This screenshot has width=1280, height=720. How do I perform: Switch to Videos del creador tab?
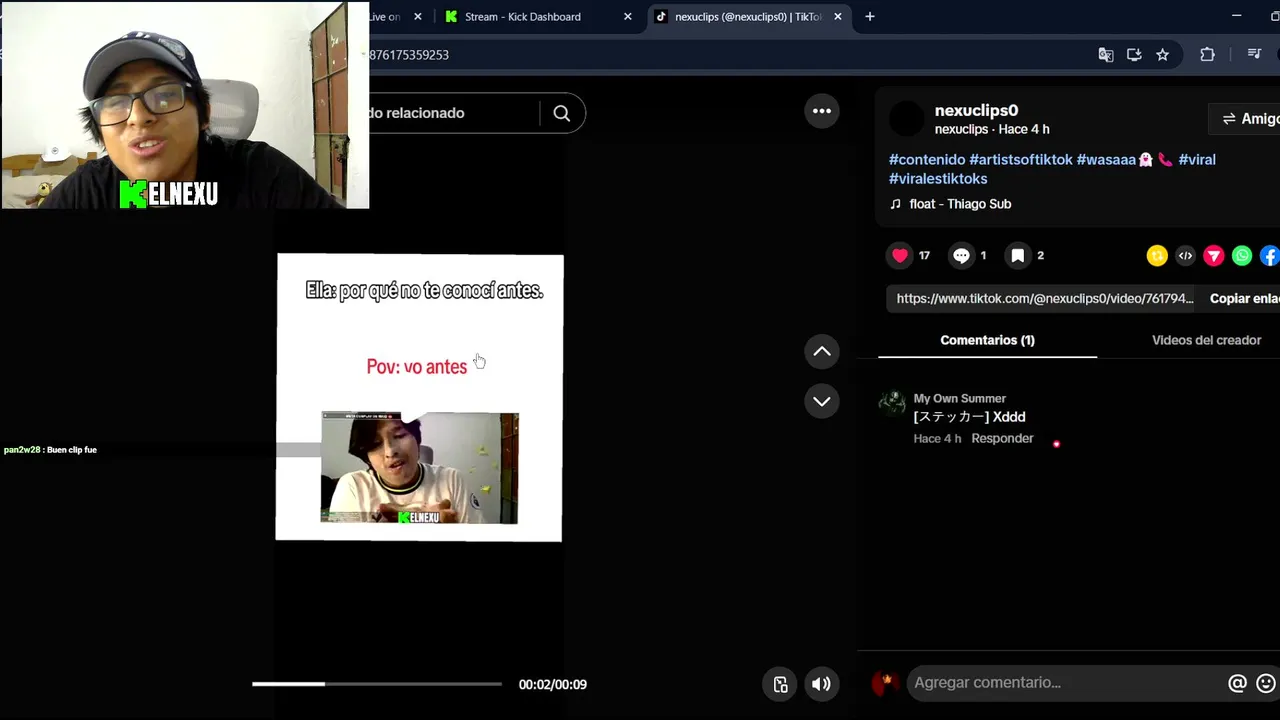point(1206,340)
